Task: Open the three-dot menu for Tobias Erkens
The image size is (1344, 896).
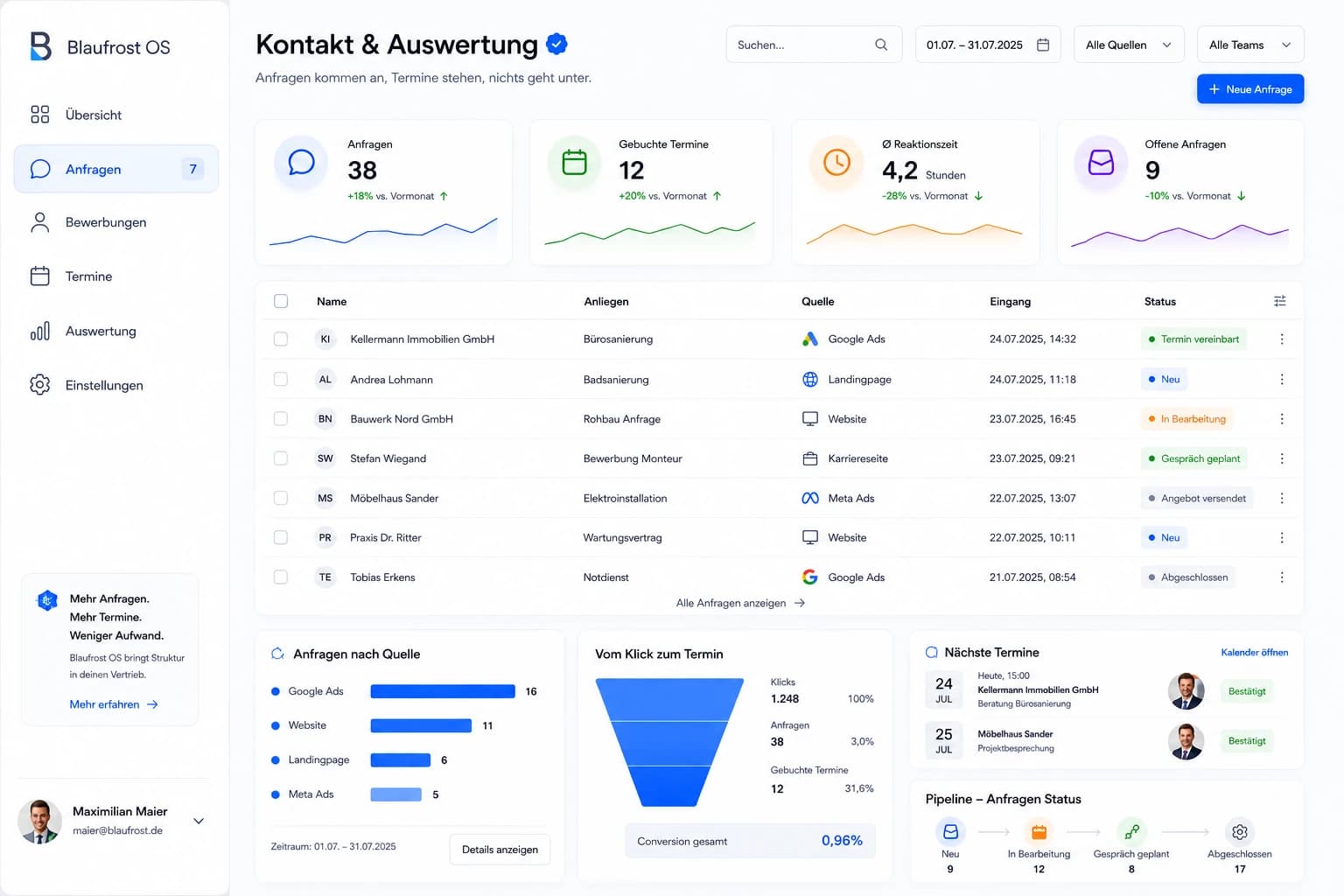Action: [1282, 577]
